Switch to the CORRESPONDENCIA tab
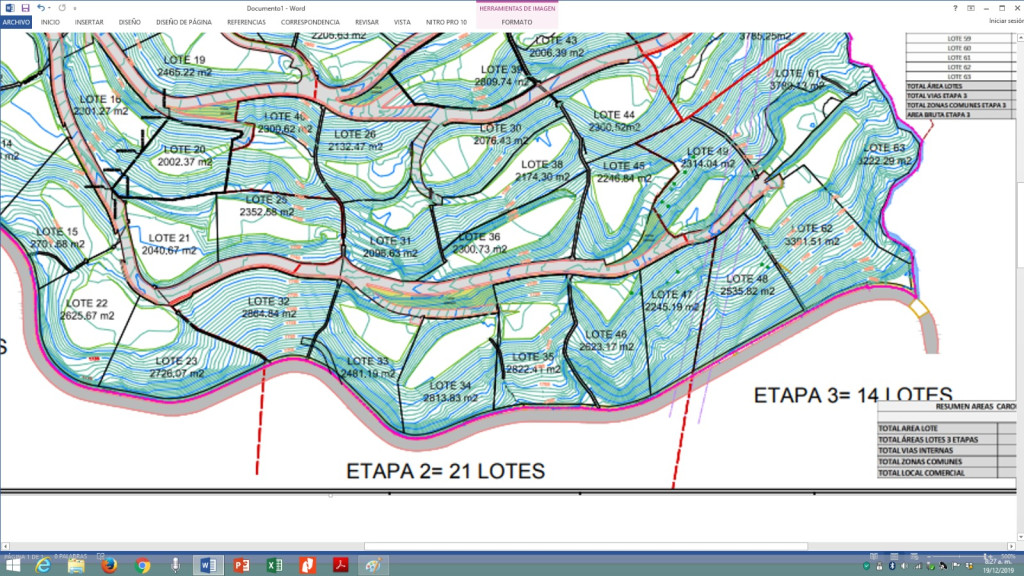The height and width of the screenshot is (576, 1024). tap(310, 22)
